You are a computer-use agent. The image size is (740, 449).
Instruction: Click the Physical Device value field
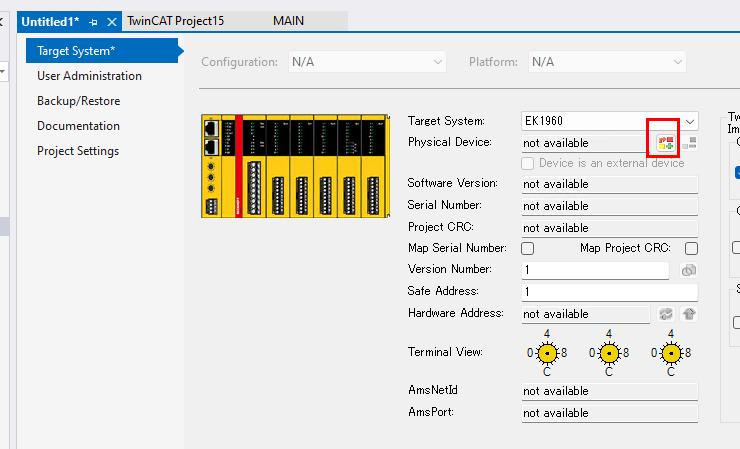point(588,143)
